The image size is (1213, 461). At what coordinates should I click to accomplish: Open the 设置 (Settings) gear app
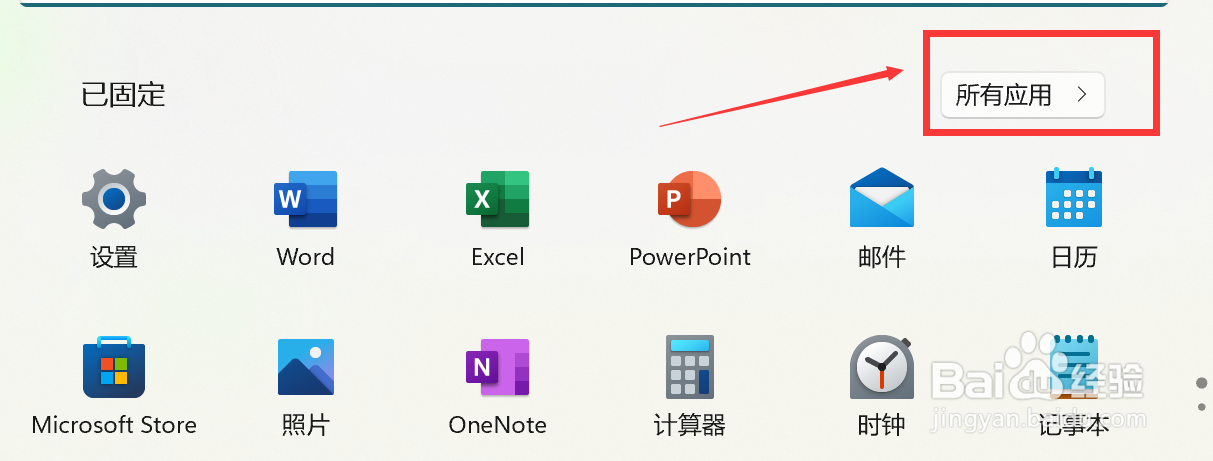pos(114,199)
